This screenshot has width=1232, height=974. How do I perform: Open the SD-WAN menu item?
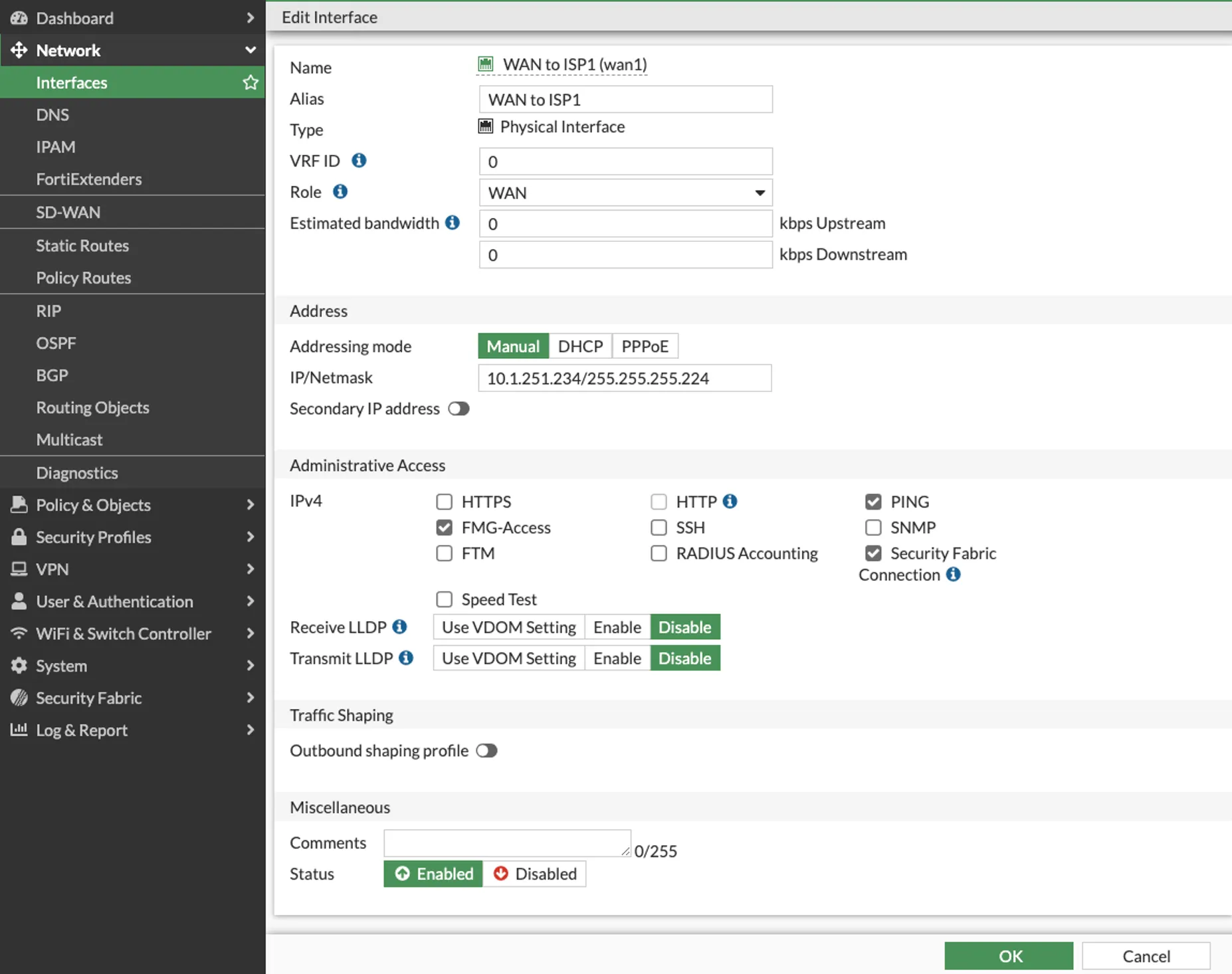pyautogui.click(x=133, y=212)
